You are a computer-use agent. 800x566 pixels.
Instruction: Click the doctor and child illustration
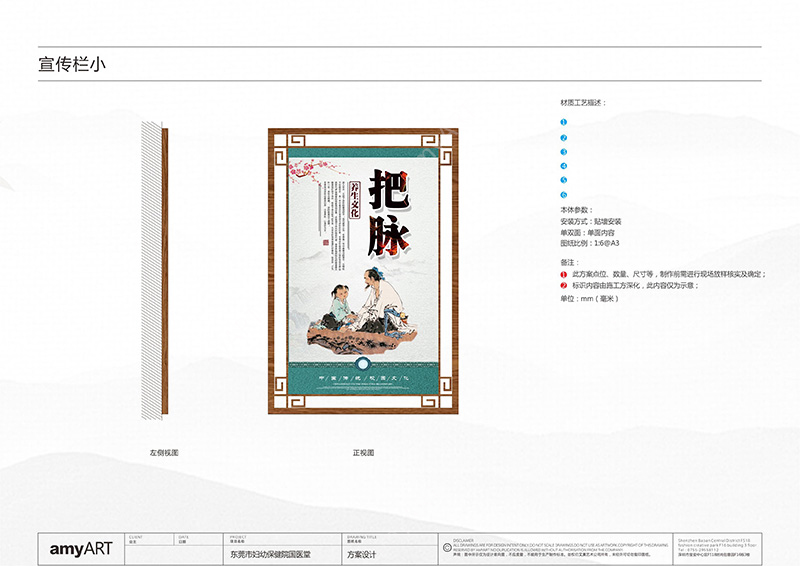coord(363,312)
